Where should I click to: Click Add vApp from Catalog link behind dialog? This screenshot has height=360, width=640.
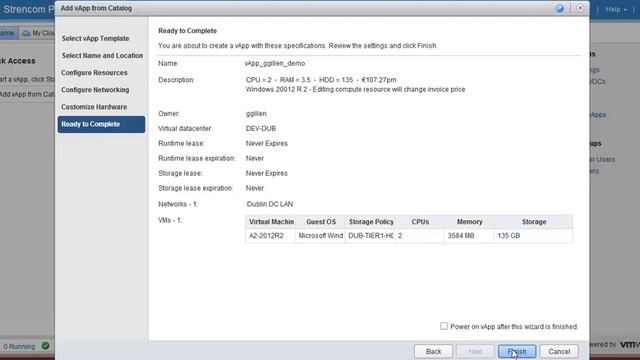27,94
